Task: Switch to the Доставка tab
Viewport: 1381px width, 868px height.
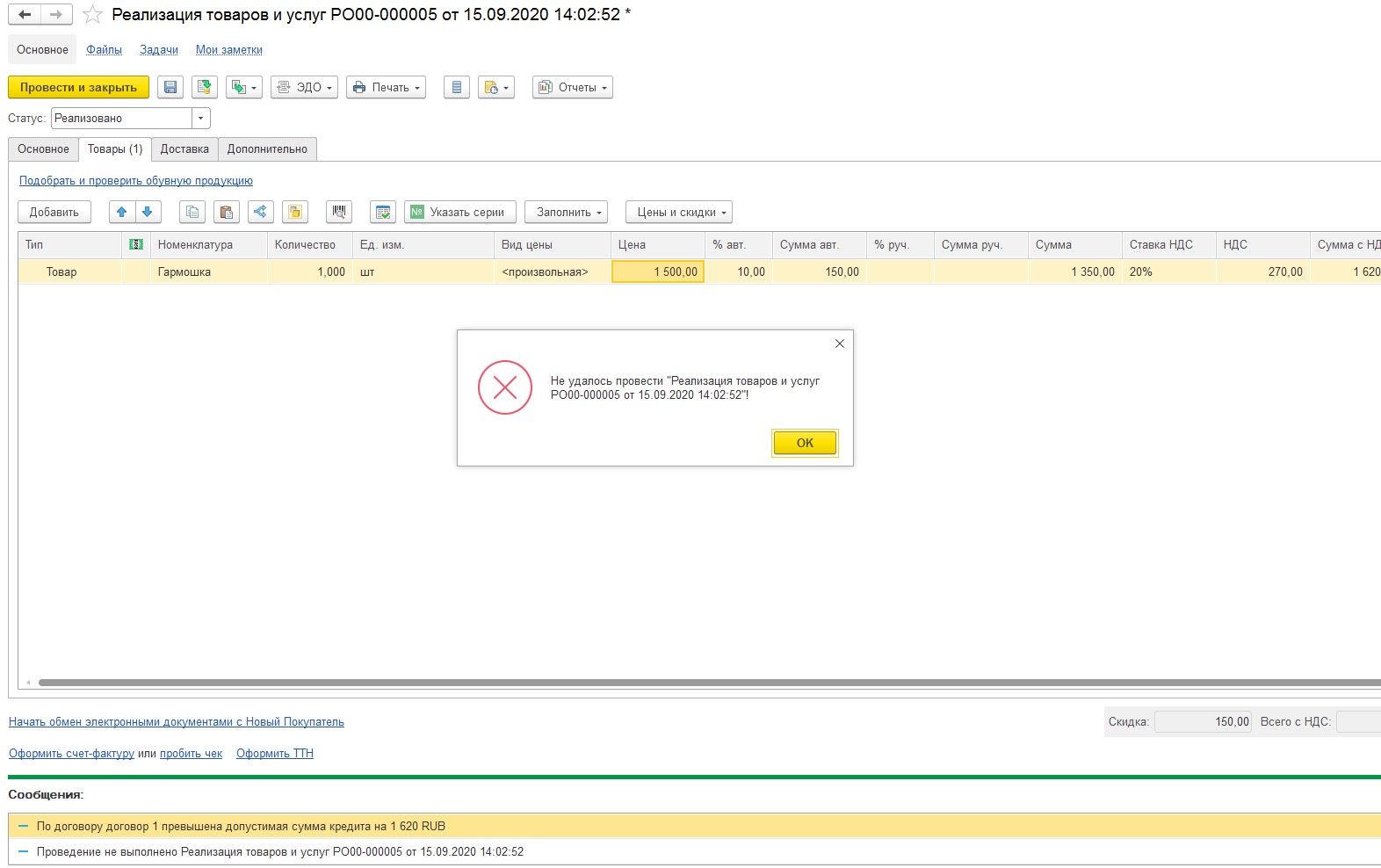Action: 184,149
